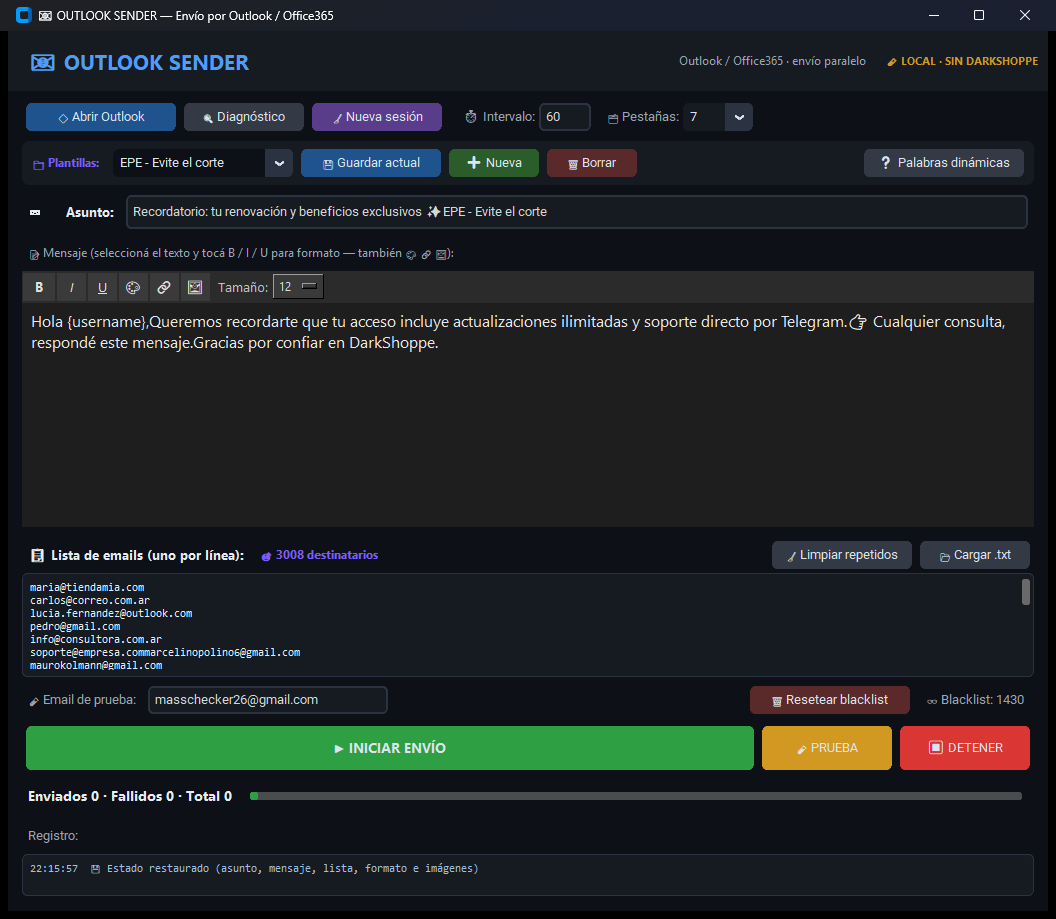The height and width of the screenshot is (919, 1056).
Task: Create a template using the Nueva button
Action: coord(494,163)
